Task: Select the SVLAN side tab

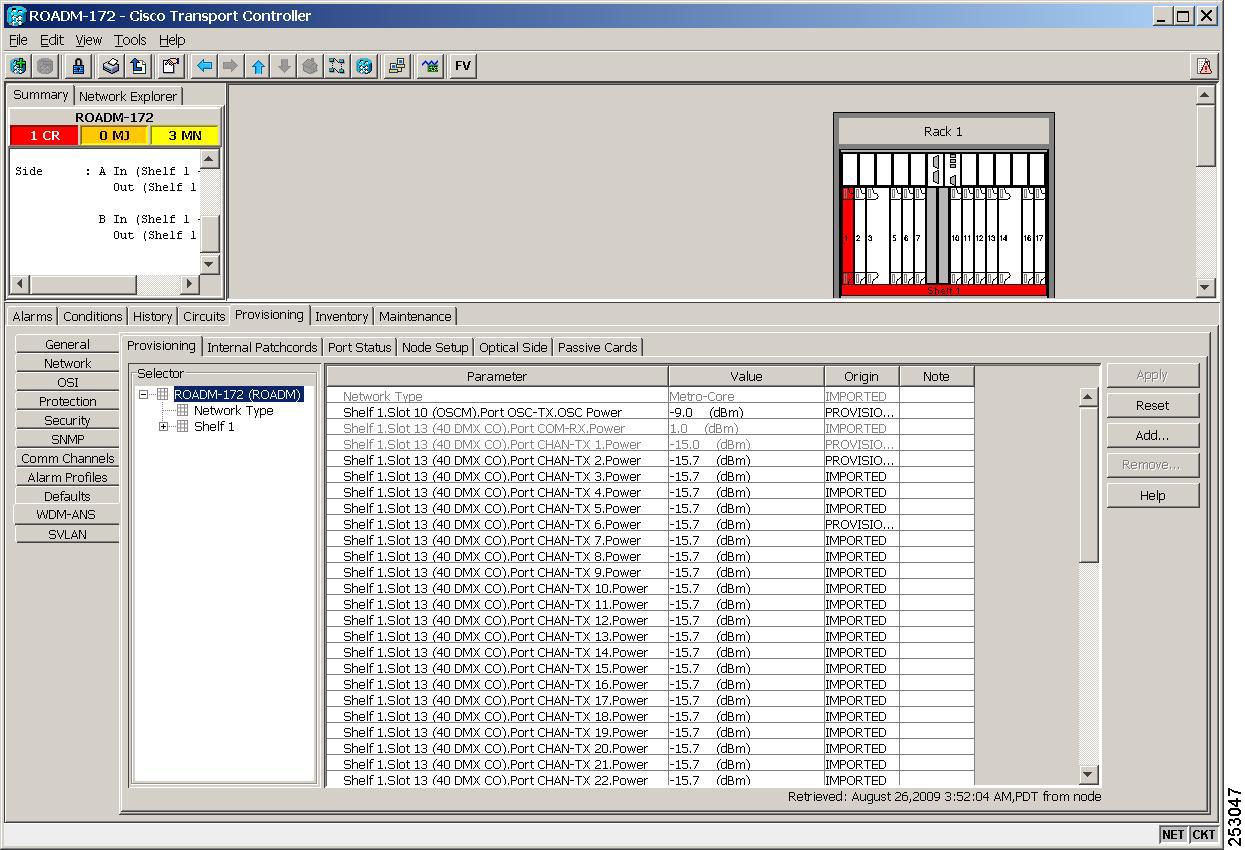Action: (67, 534)
